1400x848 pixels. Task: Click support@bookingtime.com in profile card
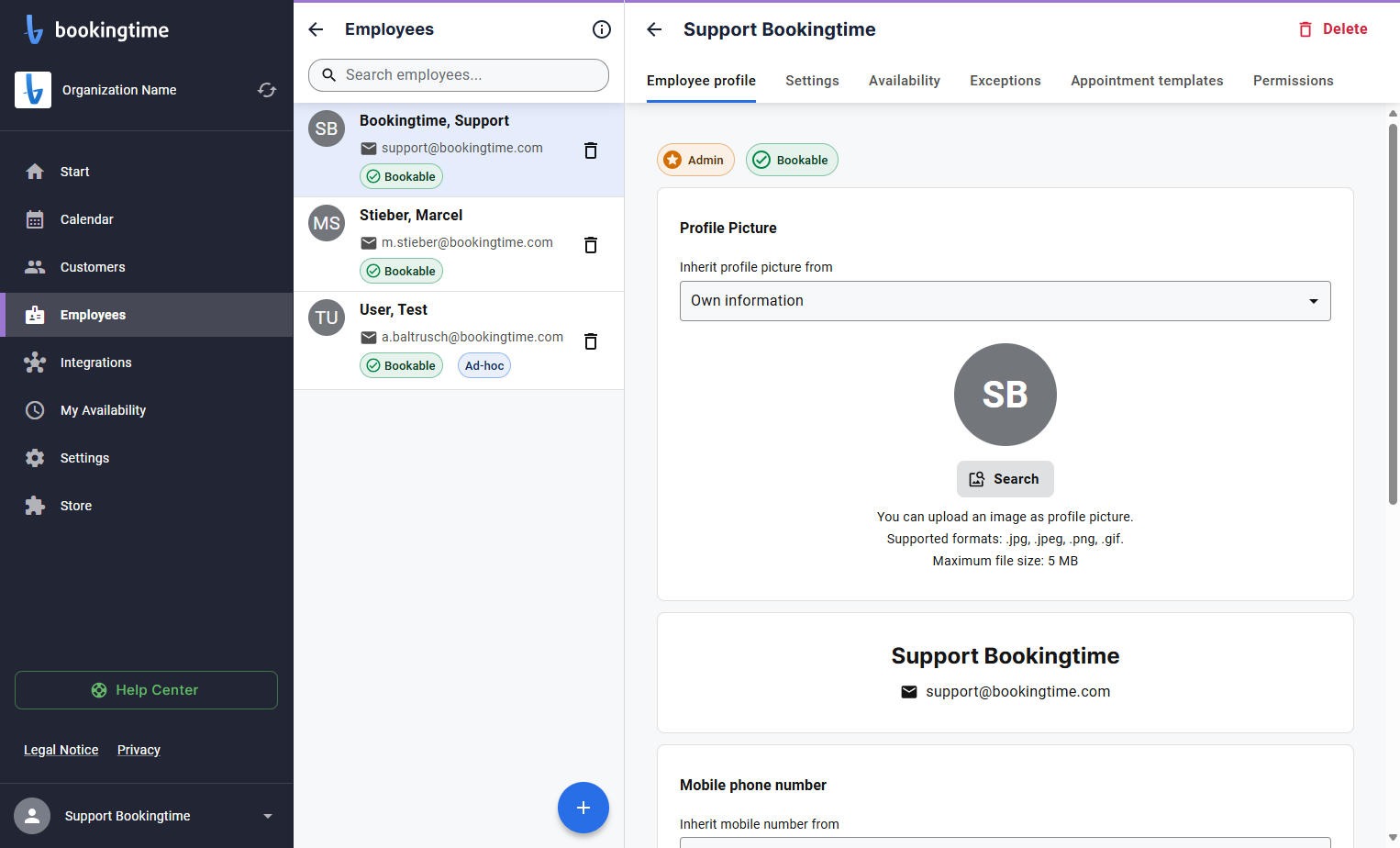(x=1018, y=692)
